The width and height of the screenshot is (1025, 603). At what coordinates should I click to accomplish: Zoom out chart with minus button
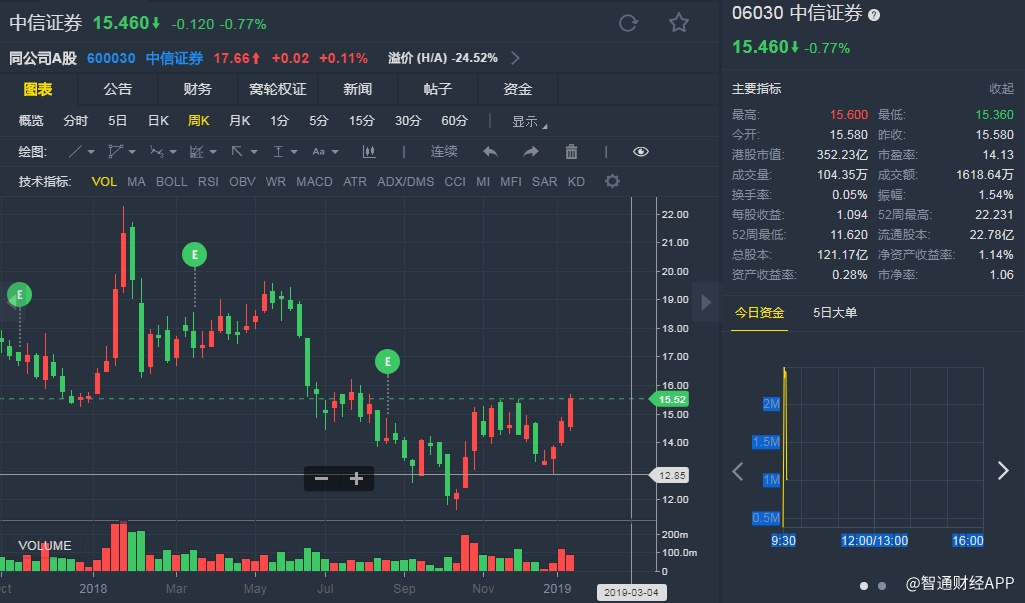click(321, 479)
